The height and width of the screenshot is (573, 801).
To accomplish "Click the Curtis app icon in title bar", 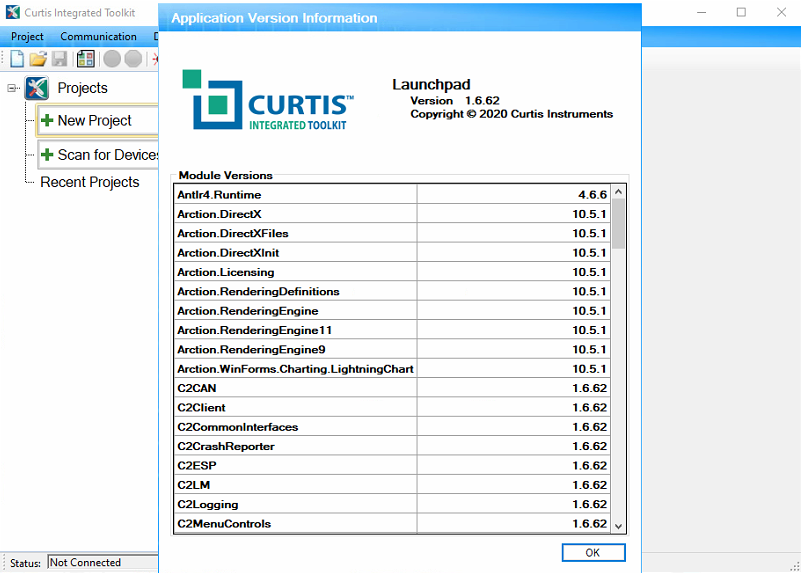I will pyautogui.click(x=13, y=12).
